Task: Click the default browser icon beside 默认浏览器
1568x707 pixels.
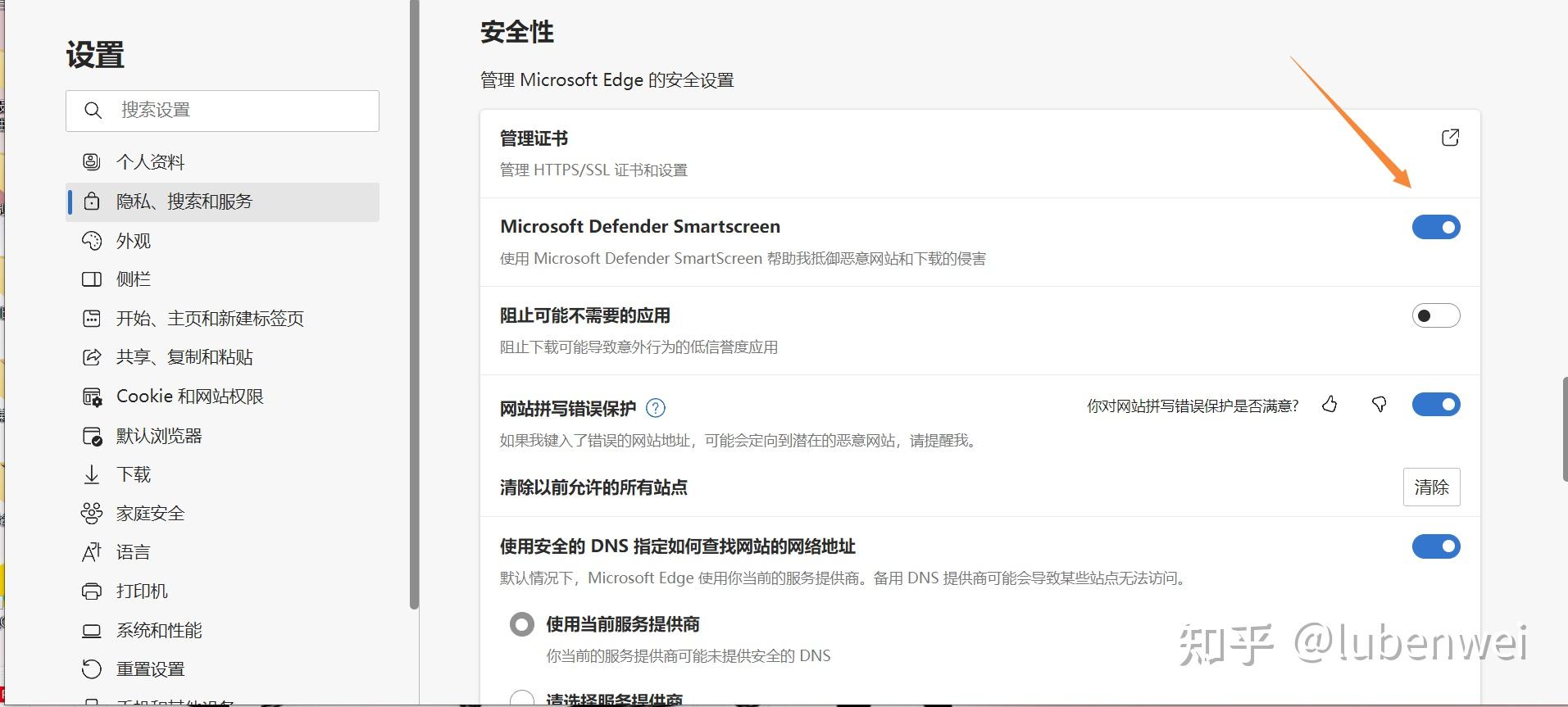Action: point(92,436)
